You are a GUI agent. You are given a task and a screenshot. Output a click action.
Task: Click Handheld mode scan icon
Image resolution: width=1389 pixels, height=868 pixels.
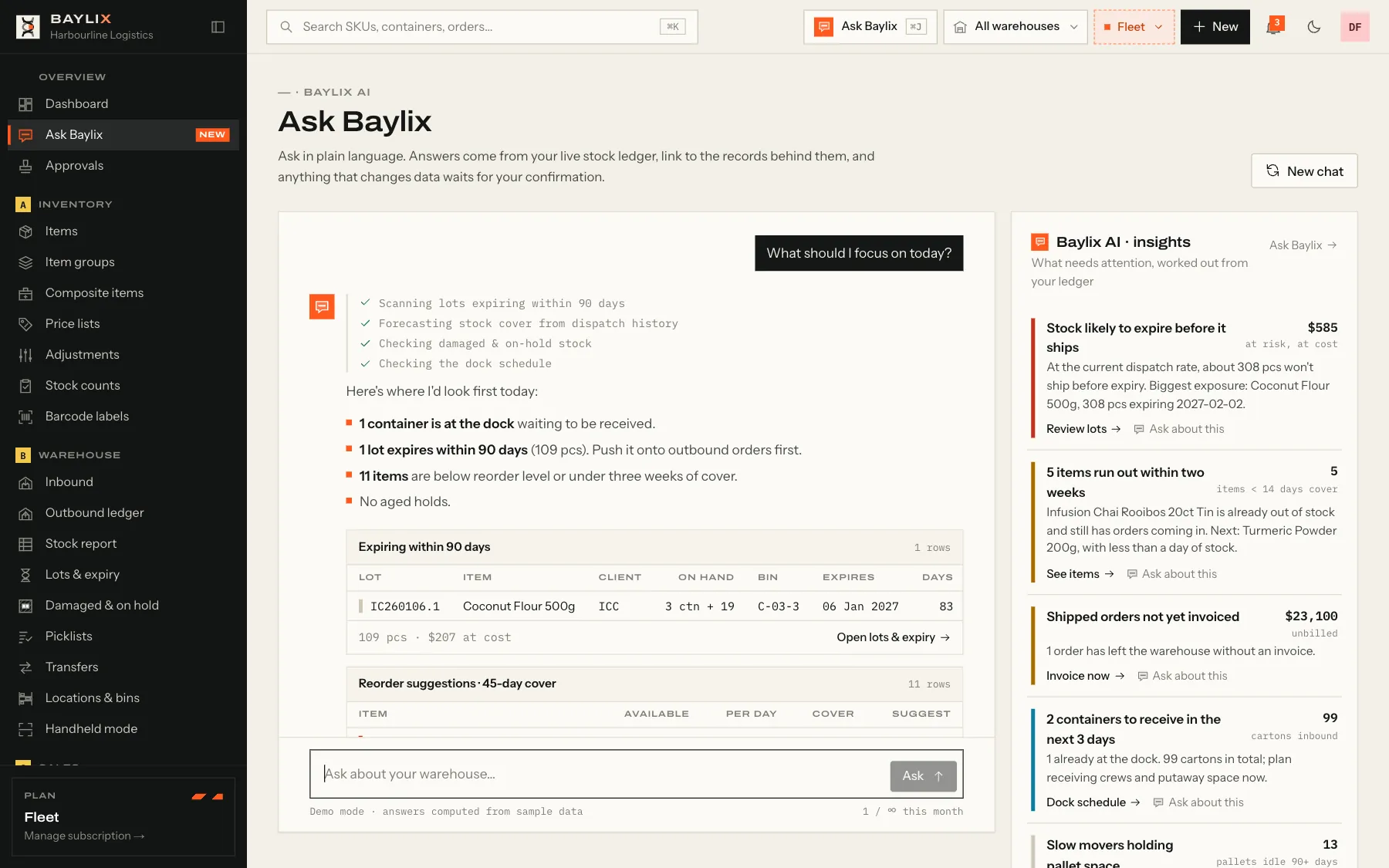(25, 729)
